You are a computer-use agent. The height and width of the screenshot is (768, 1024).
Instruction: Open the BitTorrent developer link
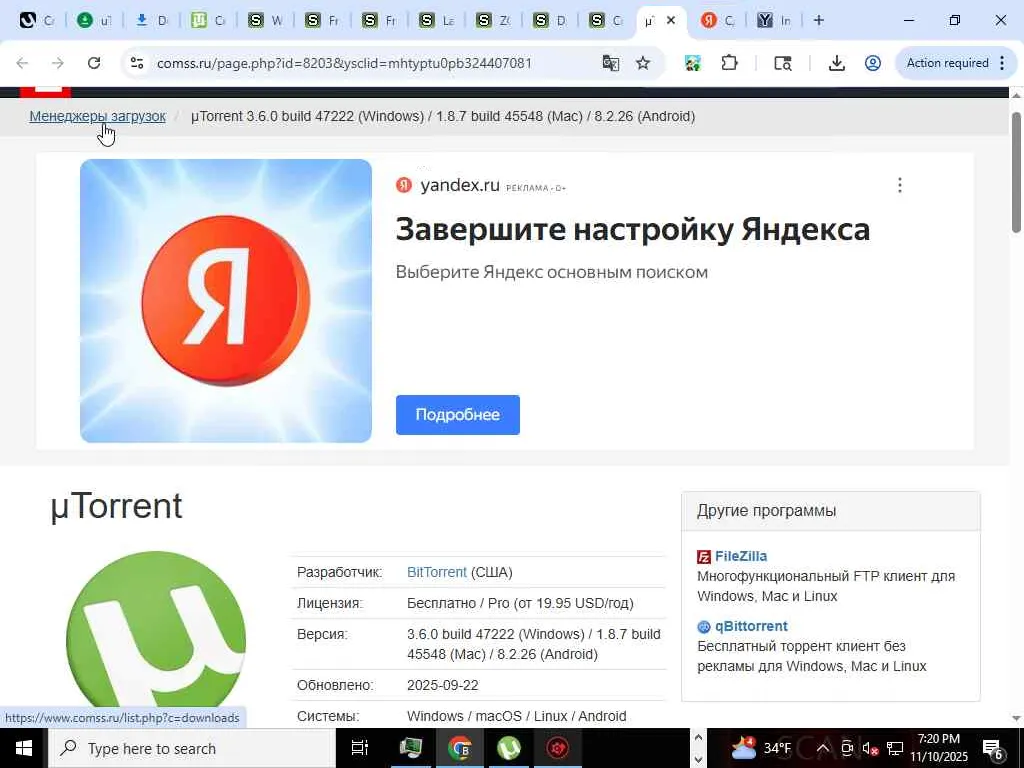pyautogui.click(x=436, y=572)
